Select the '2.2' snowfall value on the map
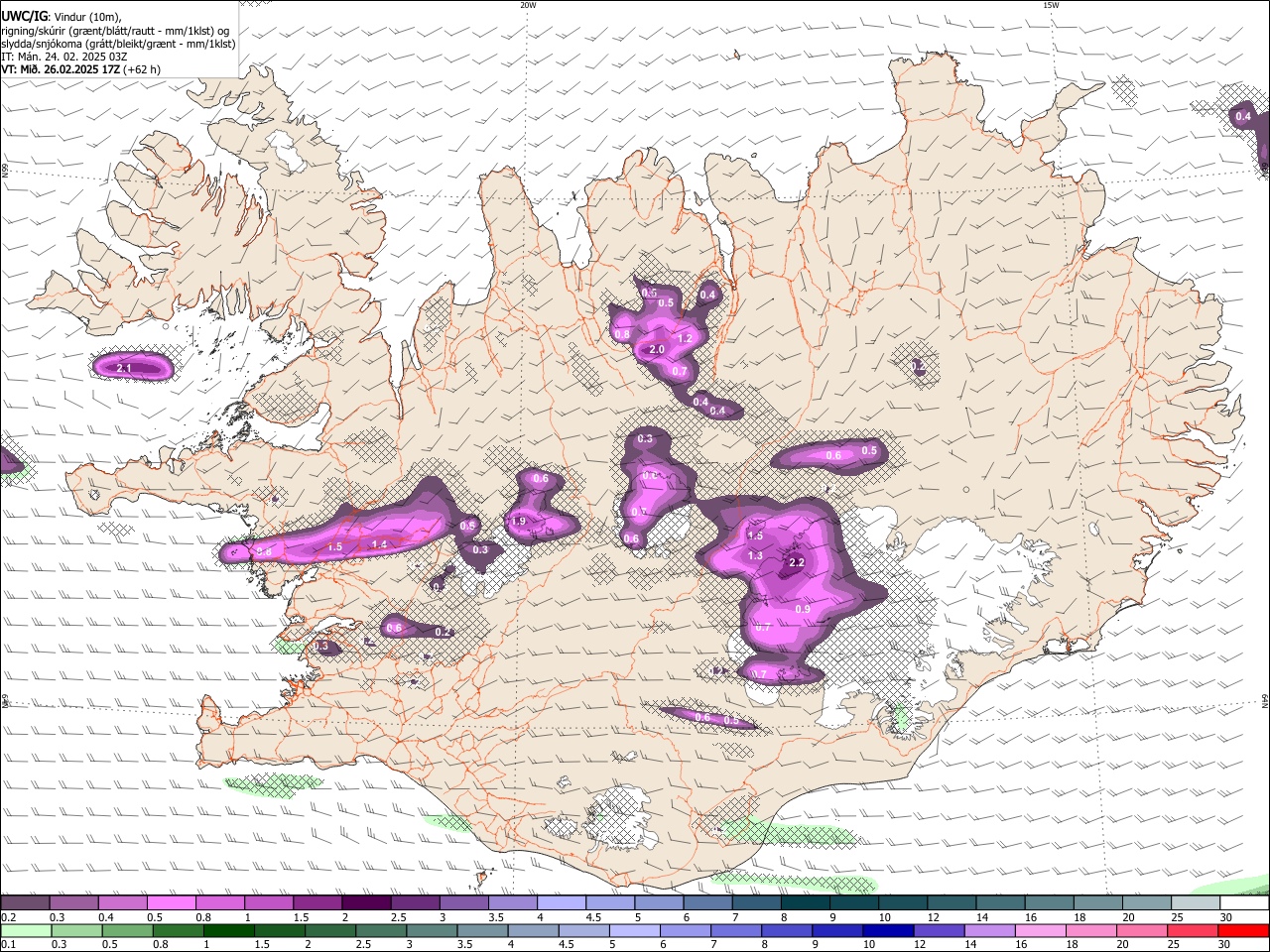 796,562
